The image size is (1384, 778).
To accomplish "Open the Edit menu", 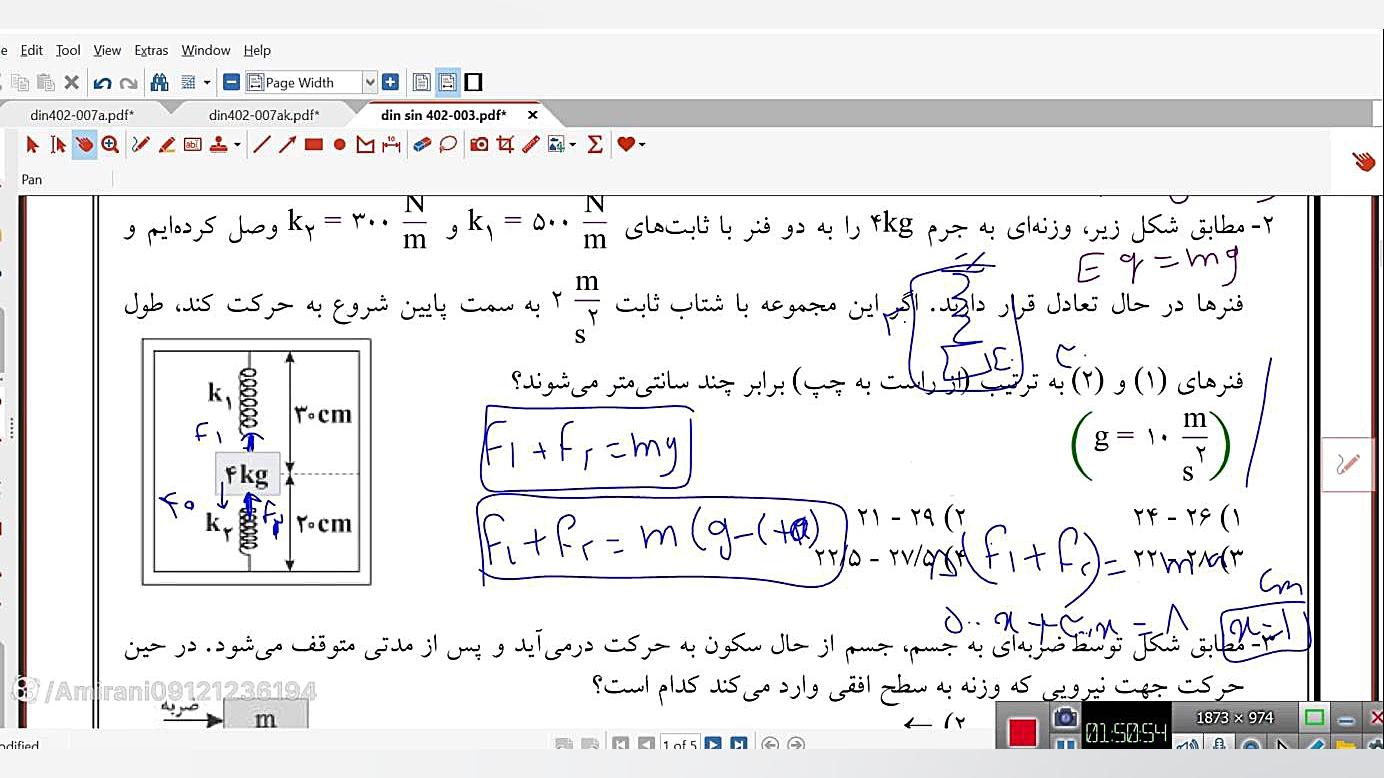I will coord(32,50).
